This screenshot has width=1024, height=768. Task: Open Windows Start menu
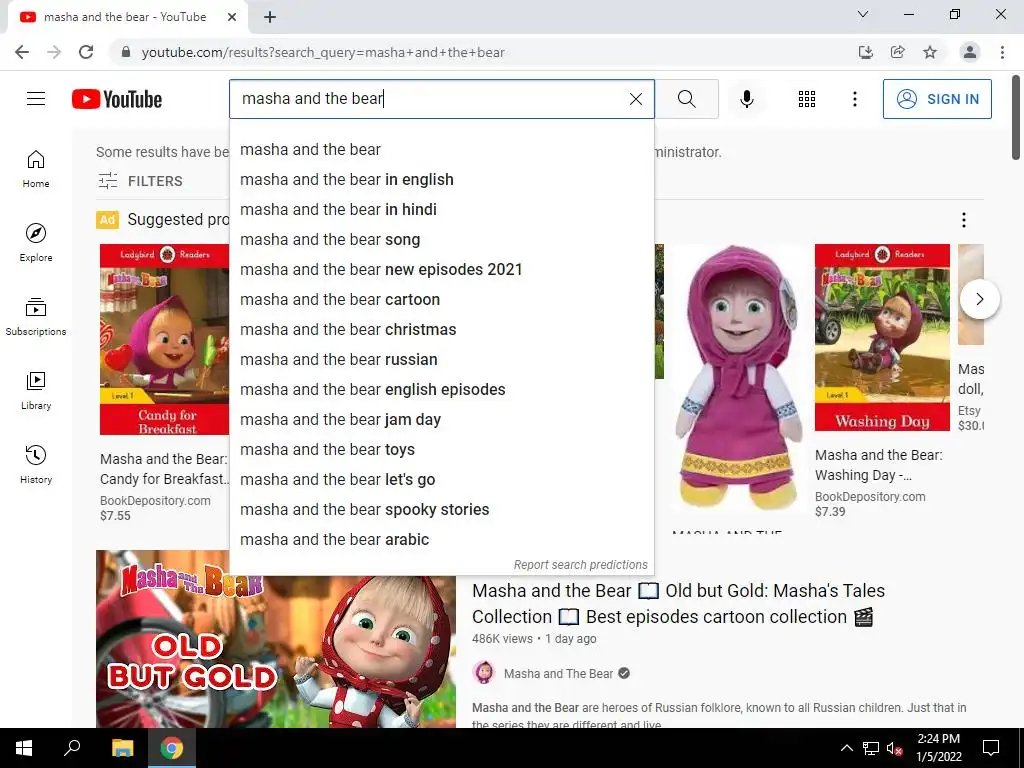[24, 748]
